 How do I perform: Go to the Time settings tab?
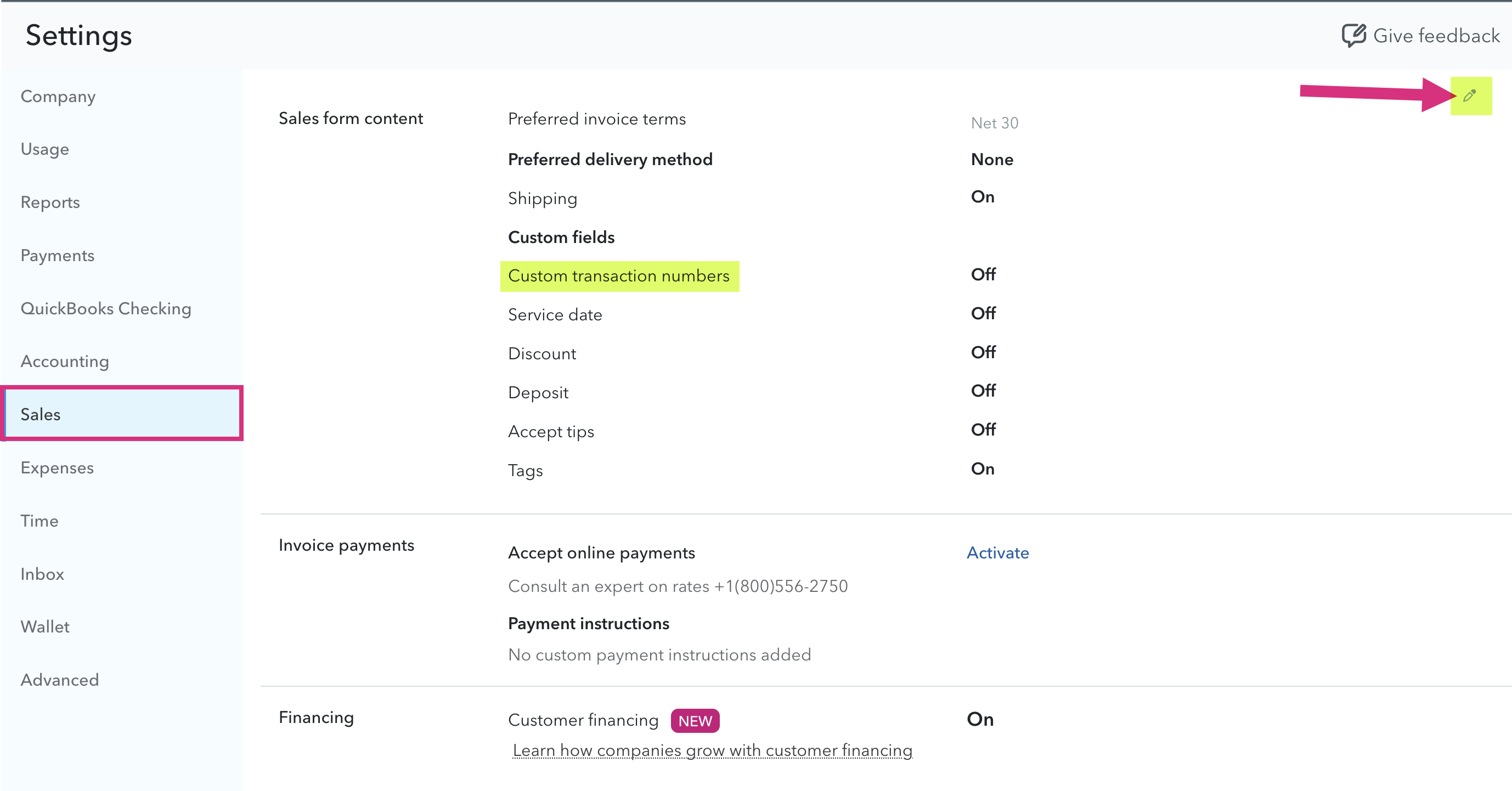click(40, 521)
